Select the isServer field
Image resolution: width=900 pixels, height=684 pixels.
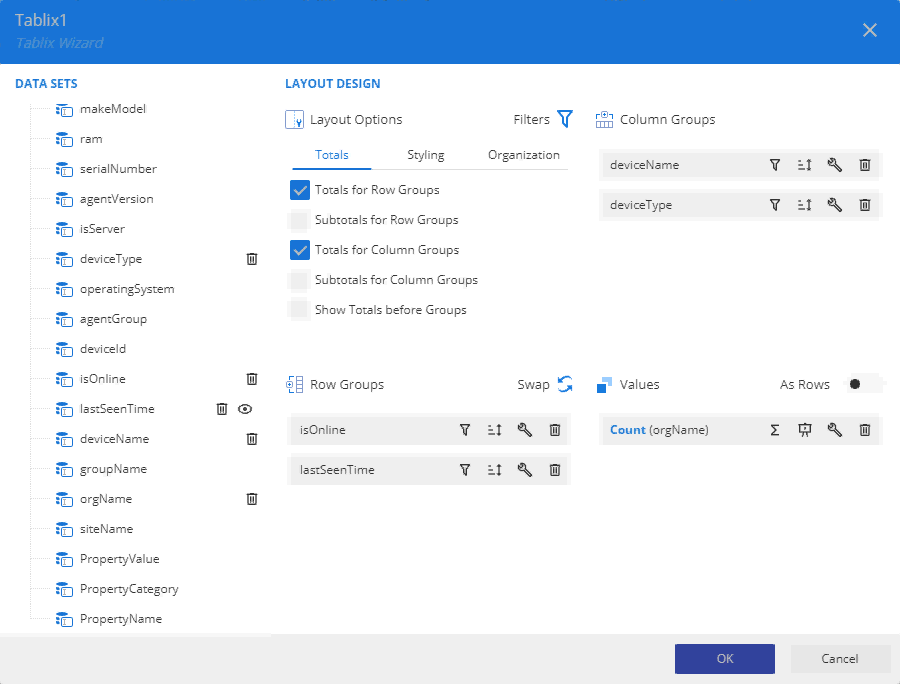pyautogui.click(x=102, y=229)
